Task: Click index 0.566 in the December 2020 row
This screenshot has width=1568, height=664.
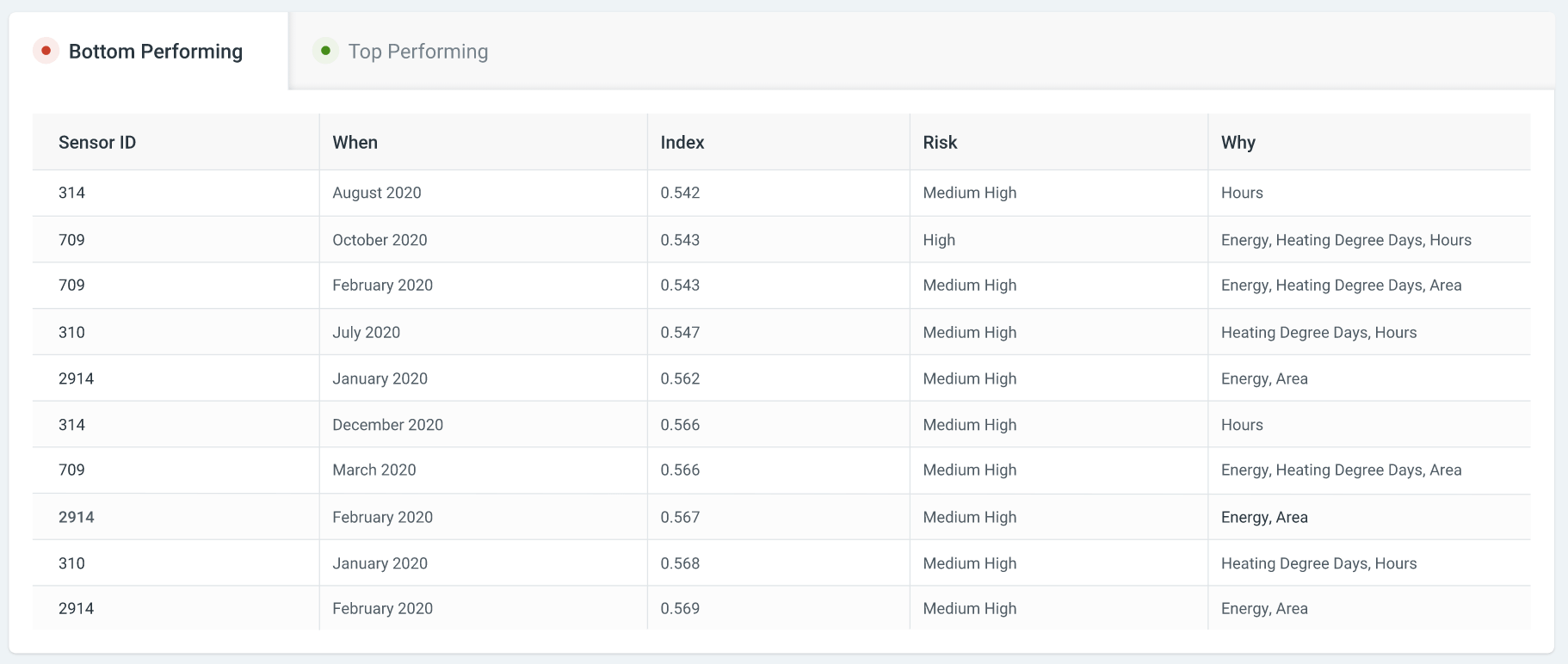Action: point(680,425)
